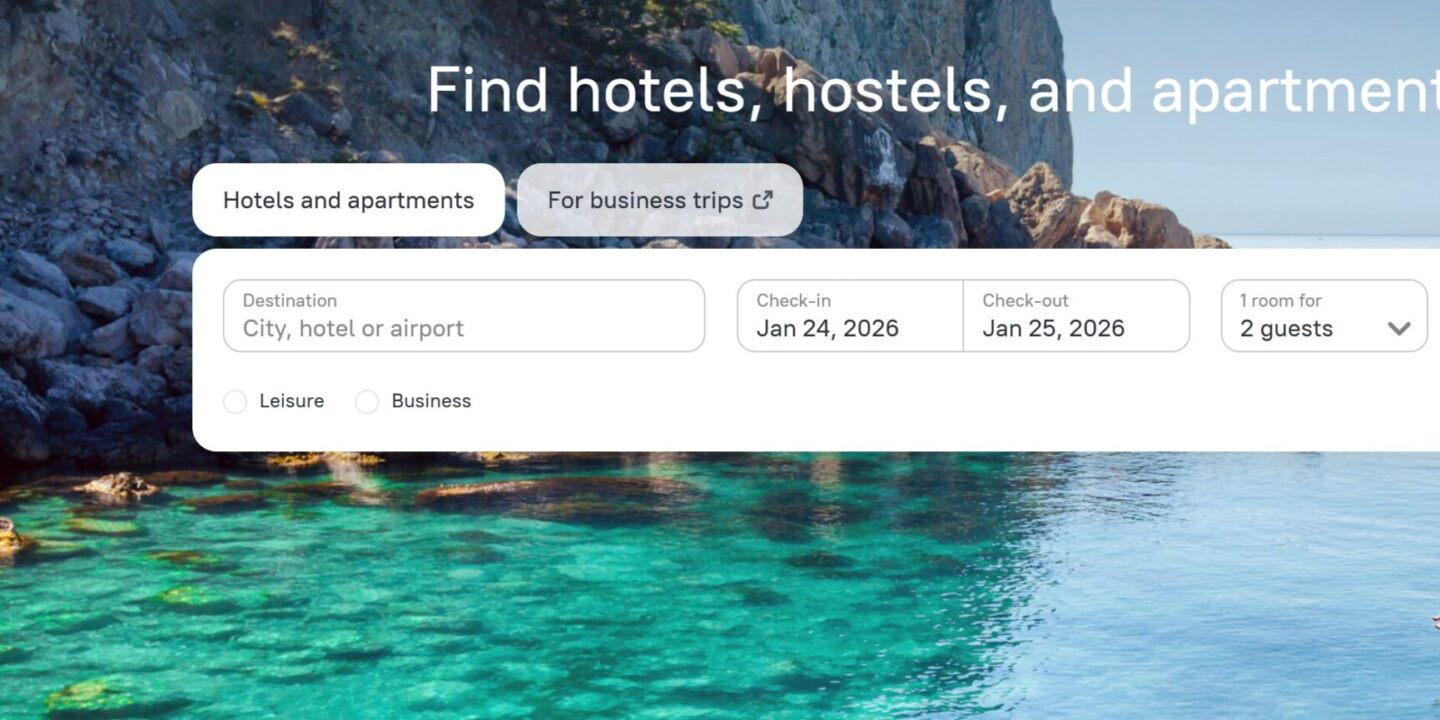Screen dimensions: 1440x720
Task: Open the For business trips tab
Action: (660, 200)
